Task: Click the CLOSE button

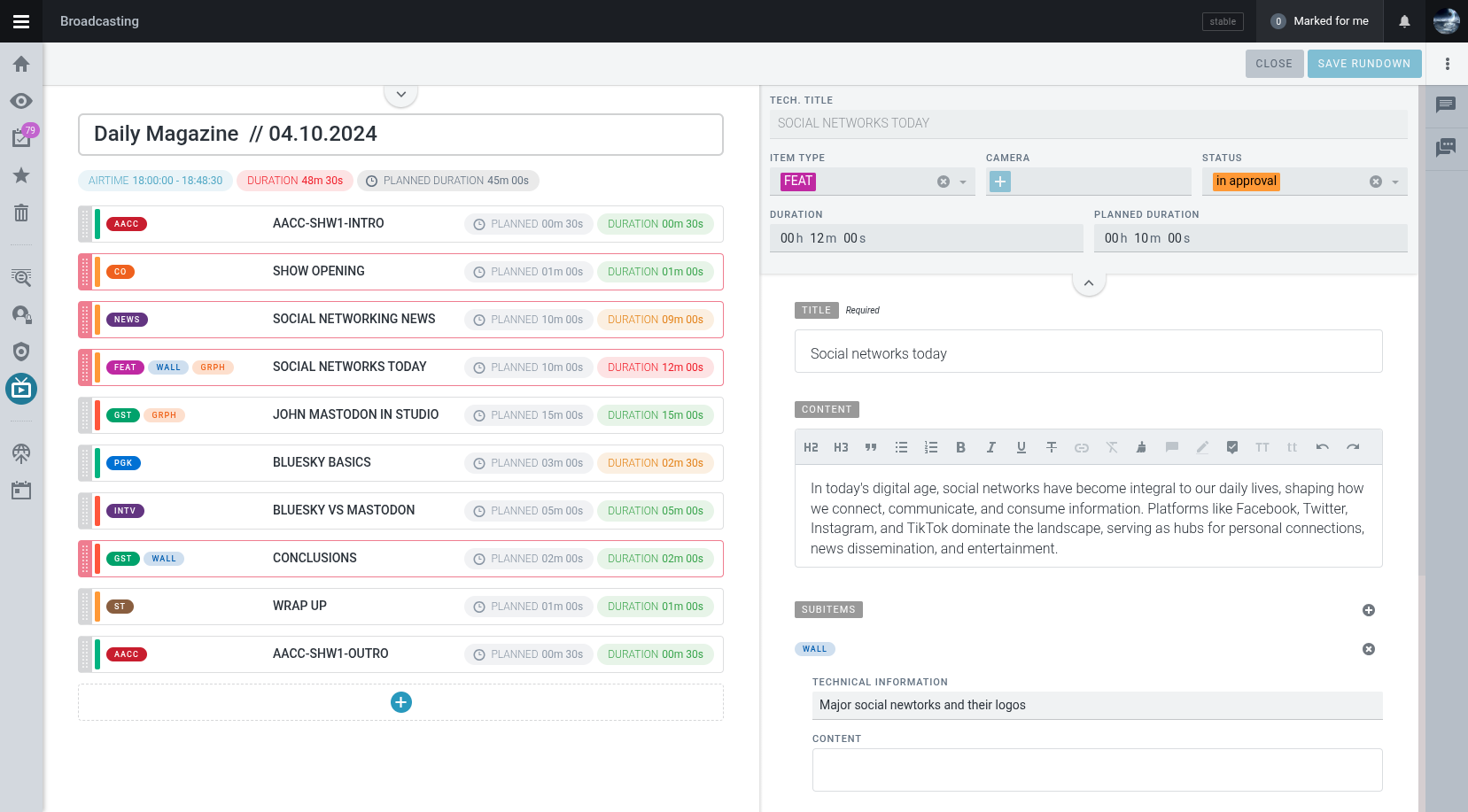Action: (1274, 64)
